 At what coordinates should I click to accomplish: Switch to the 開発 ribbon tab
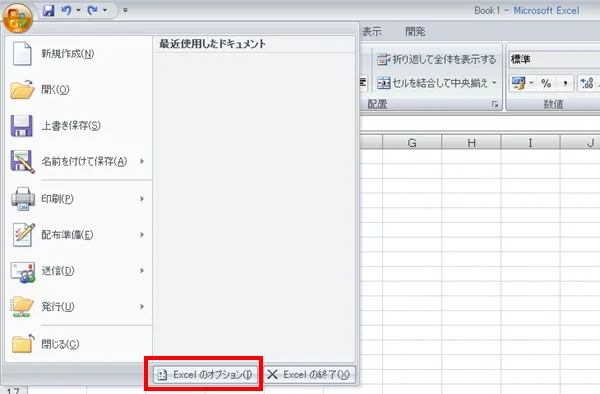coord(415,32)
